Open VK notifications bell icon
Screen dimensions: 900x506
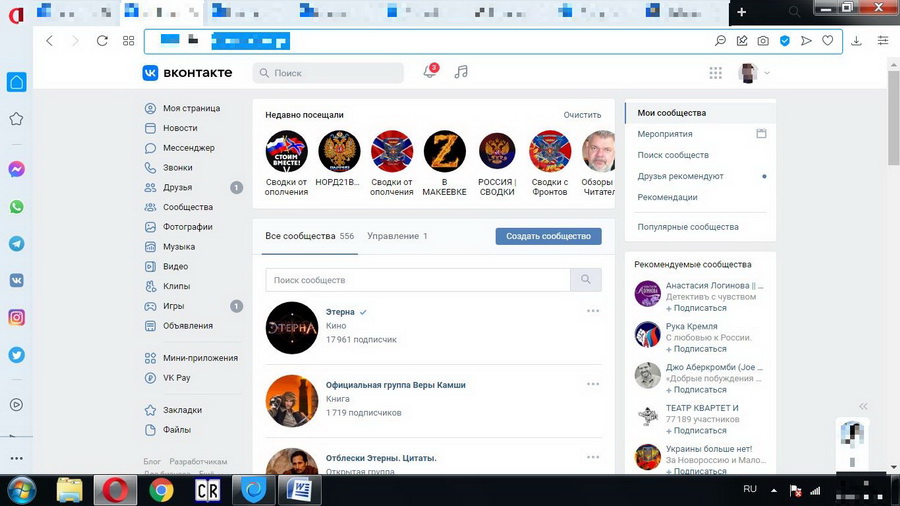coord(430,72)
